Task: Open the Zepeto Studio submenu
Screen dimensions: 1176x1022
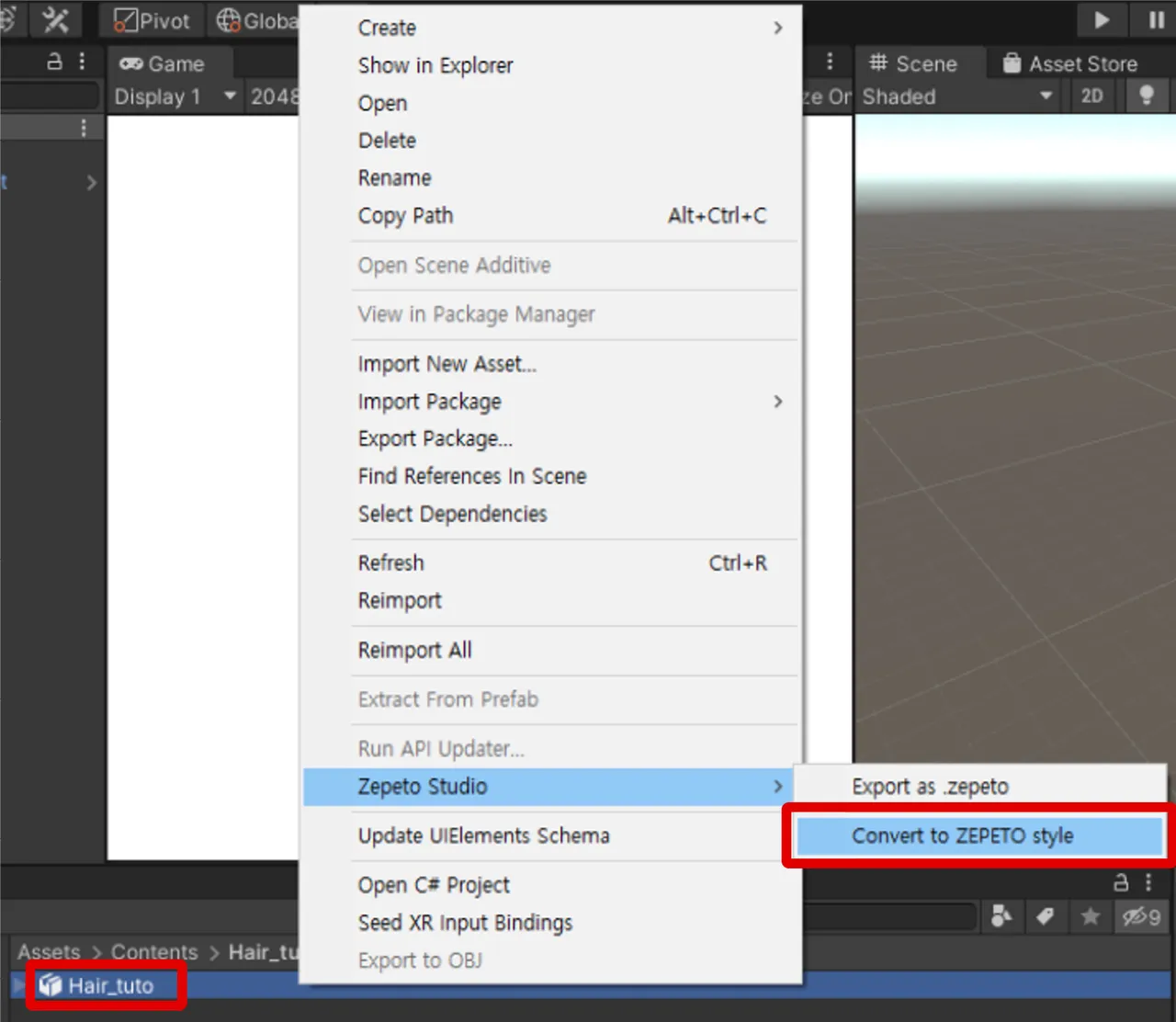Action: (551, 786)
